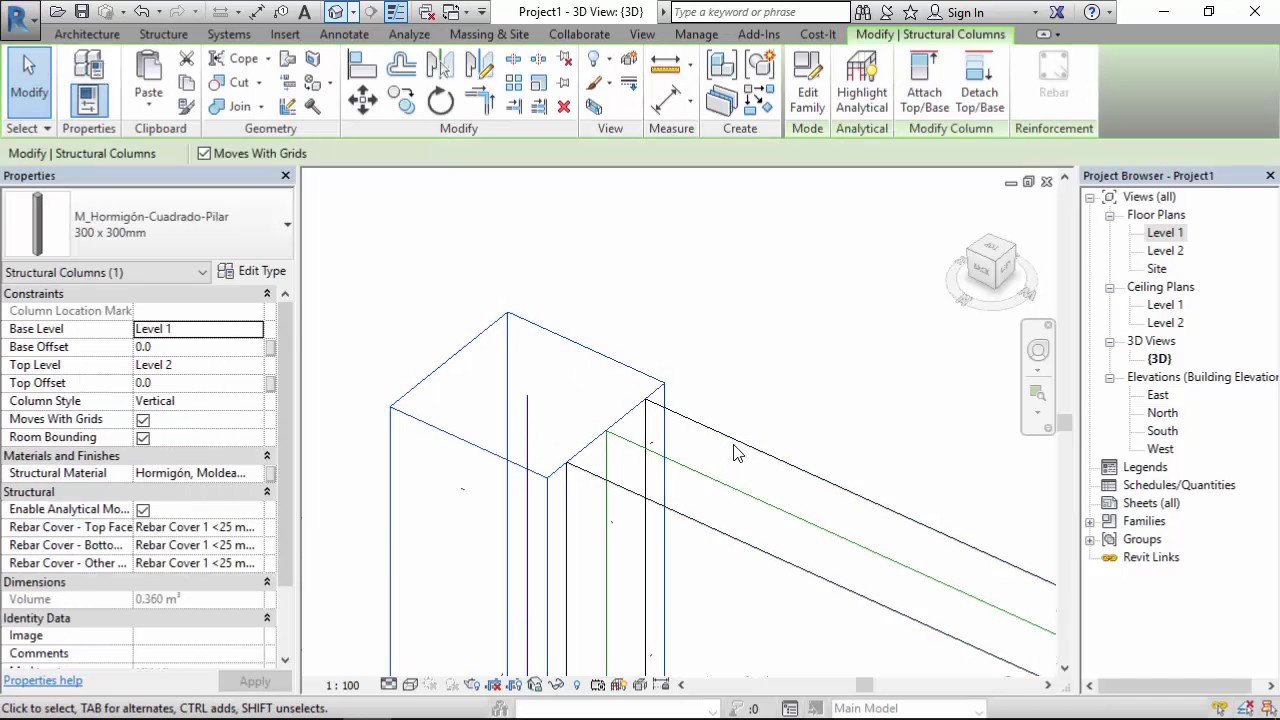Collapse the Constraints section
Image resolution: width=1280 pixels, height=720 pixels.
tap(267, 293)
